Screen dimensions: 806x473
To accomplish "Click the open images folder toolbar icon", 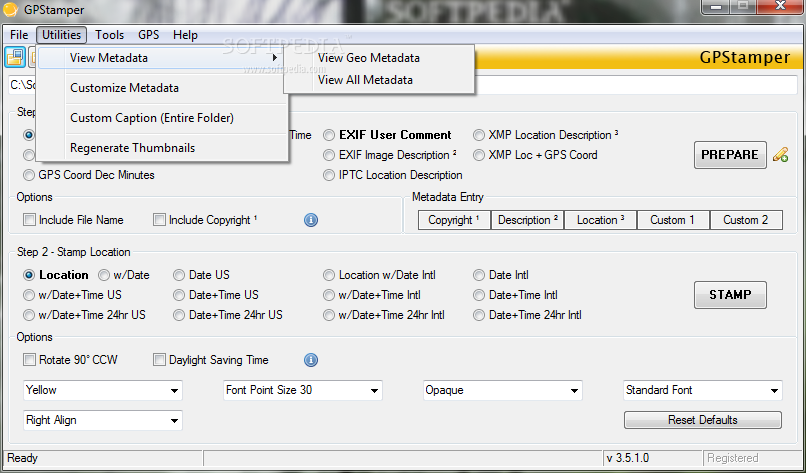I will point(15,57).
